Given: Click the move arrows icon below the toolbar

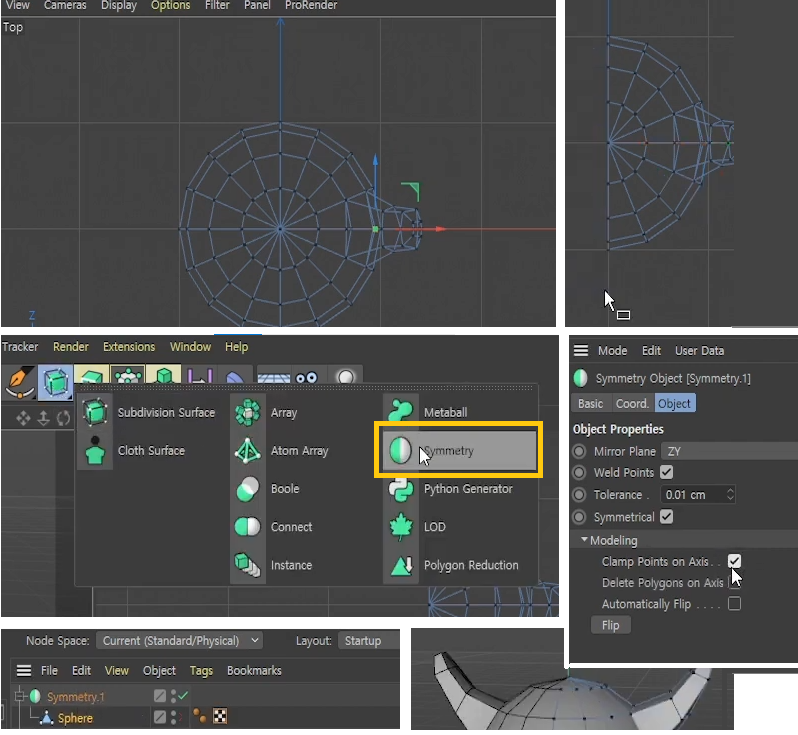Looking at the screenshot, I should 23,418.
